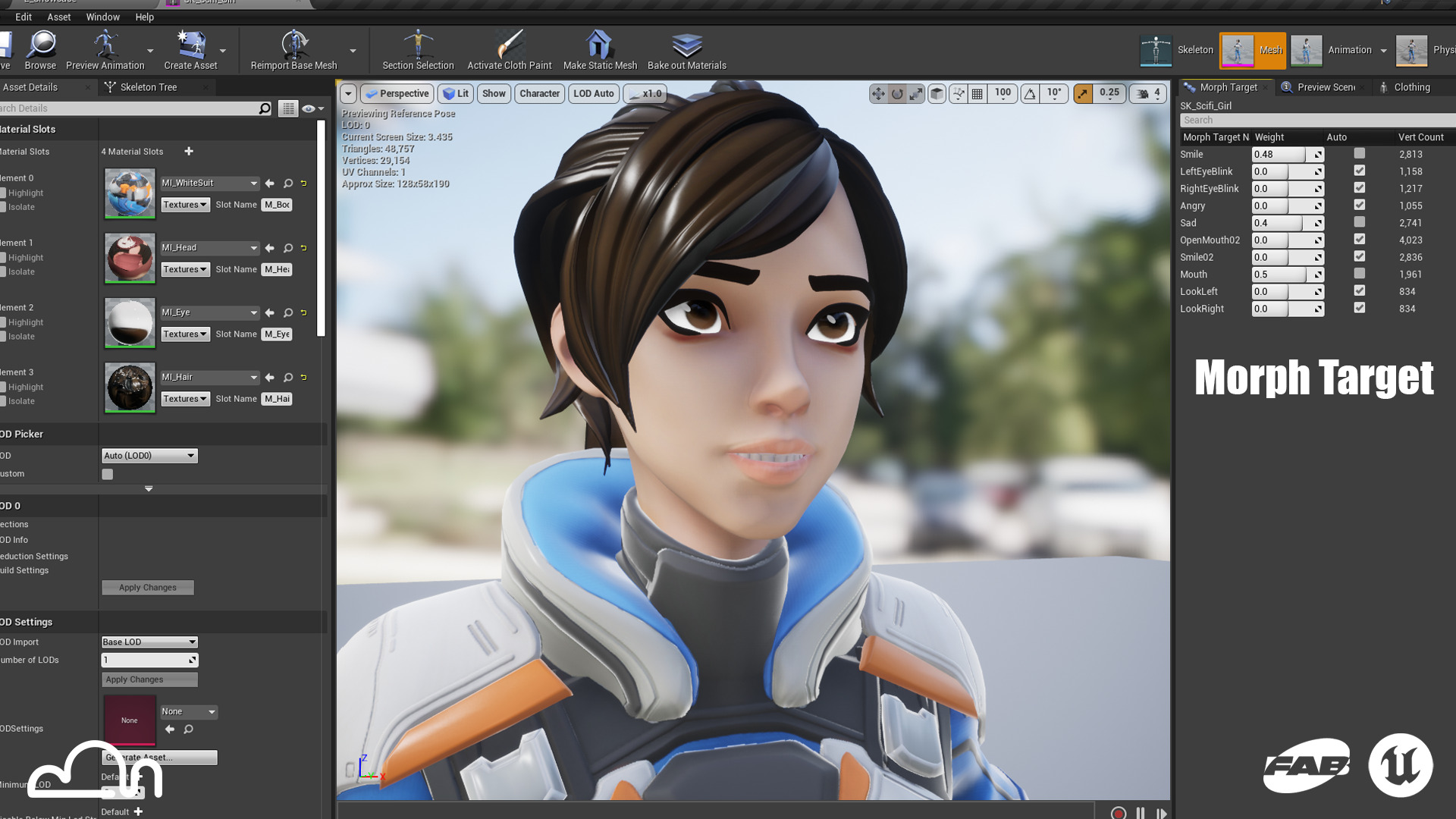Open the Asset menu
Viewport: 1456px width, 819px height.
pos(58,17)
